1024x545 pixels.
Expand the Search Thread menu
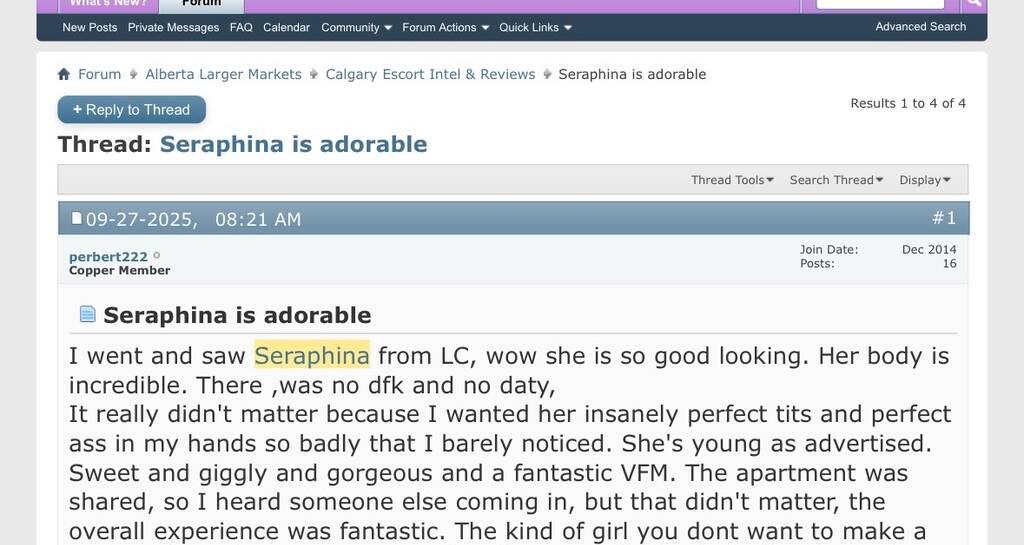pos(836,180)
